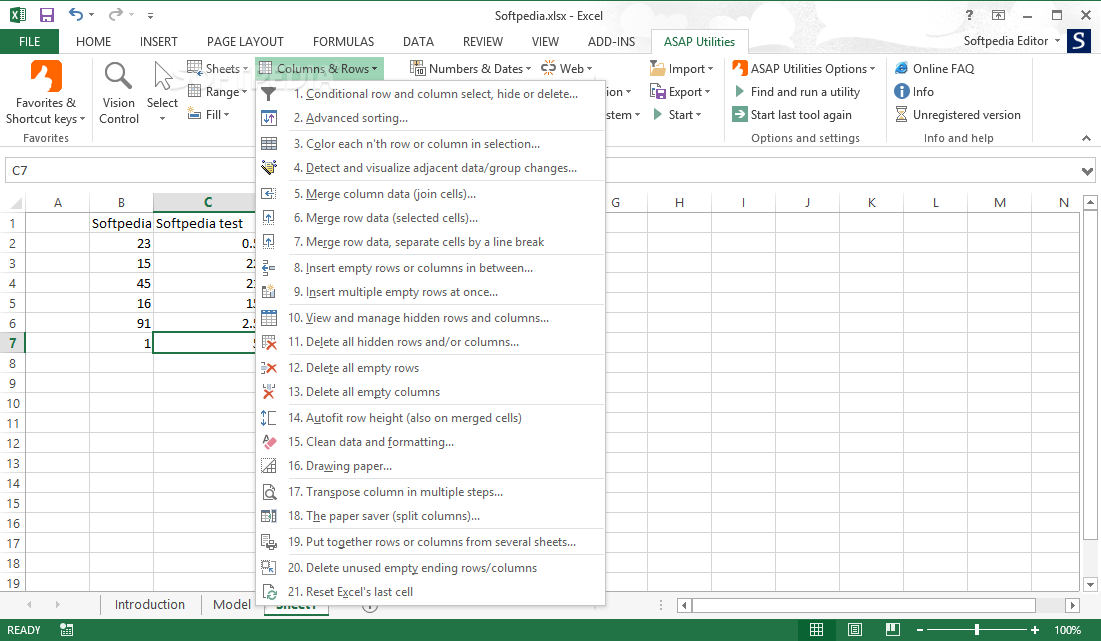
Task: Click Autofit row height icon
Action: pos(268,418)
